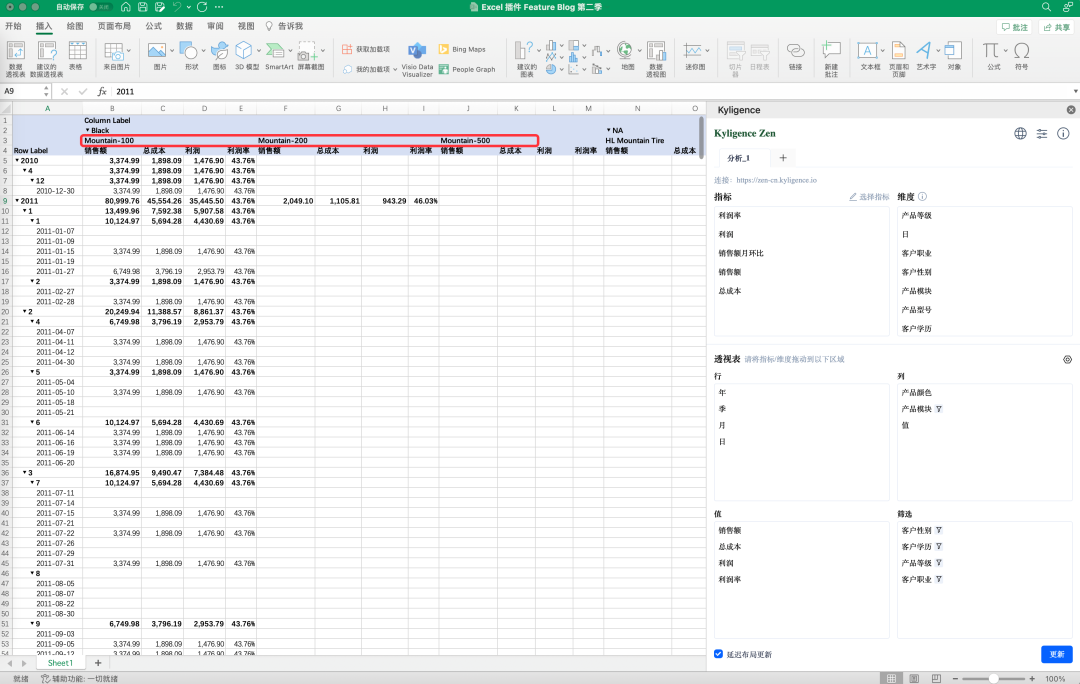
Task: Switch to the 页面布局 Page Layout tab
Action: (114, 26)
